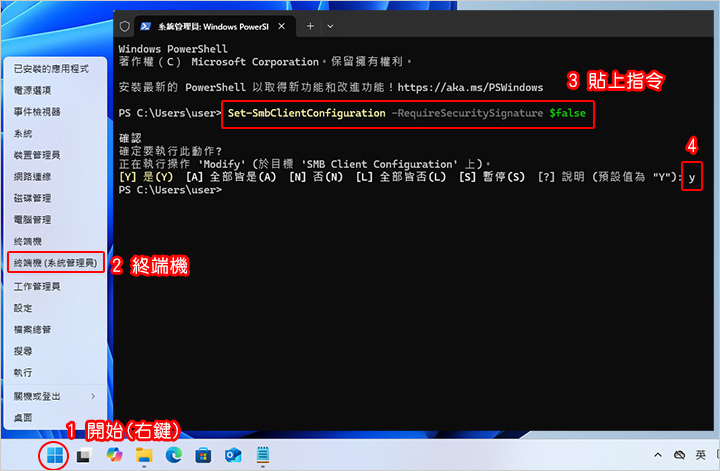Viewport: 720px width, 471px height.
Task: Click the $false parameter value
Action: point(568,113)
